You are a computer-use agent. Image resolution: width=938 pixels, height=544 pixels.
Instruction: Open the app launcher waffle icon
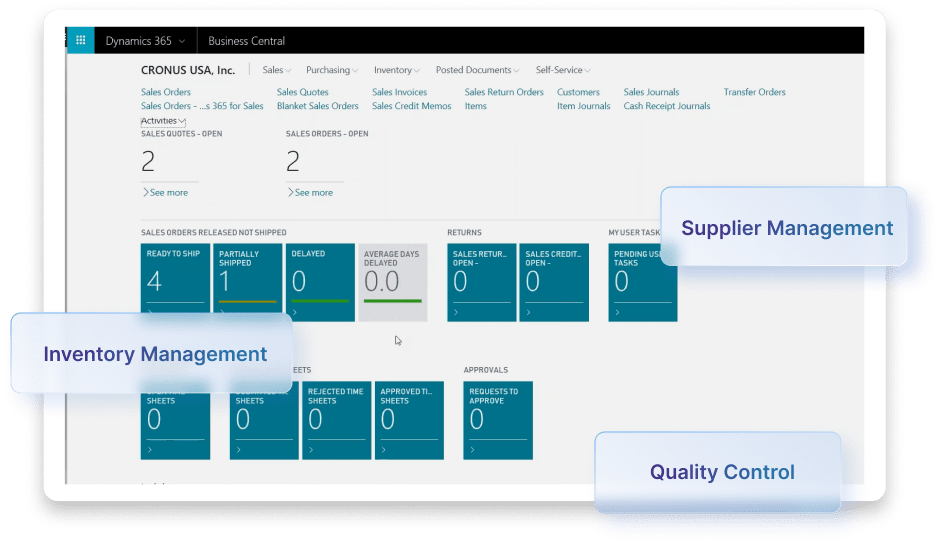coord(80,41)
